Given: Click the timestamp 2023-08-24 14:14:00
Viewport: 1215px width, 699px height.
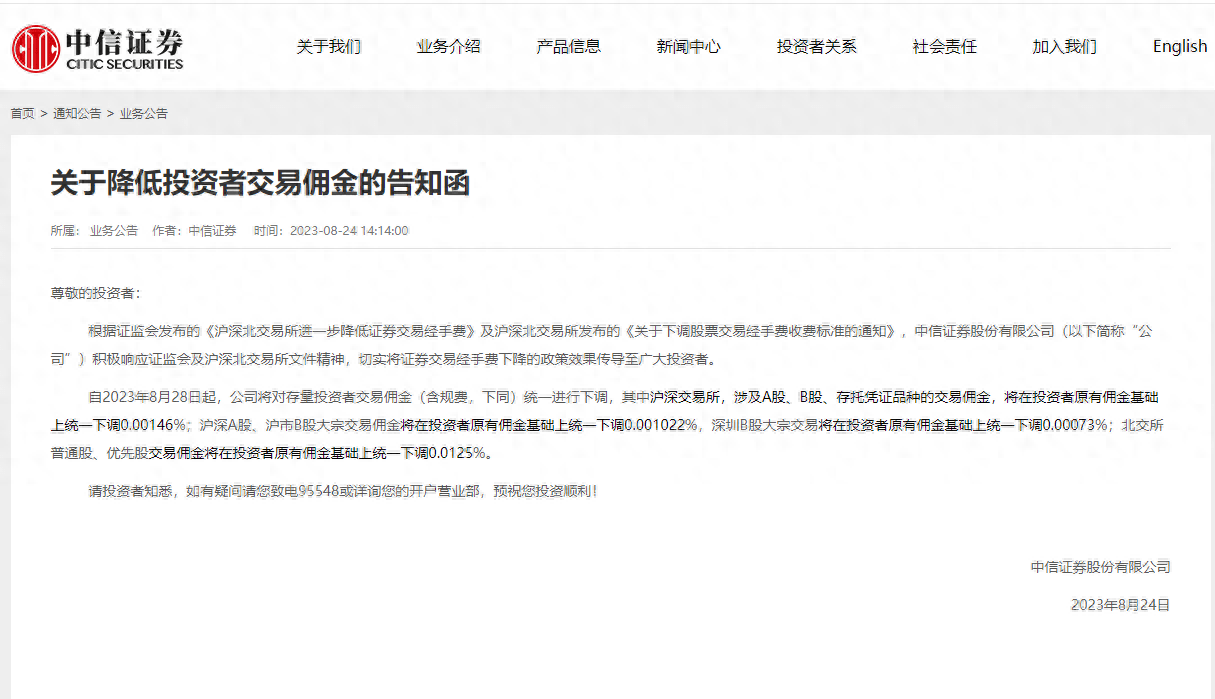Looking at the screenshot, I should pyautogui.click(x=349, y=231).
